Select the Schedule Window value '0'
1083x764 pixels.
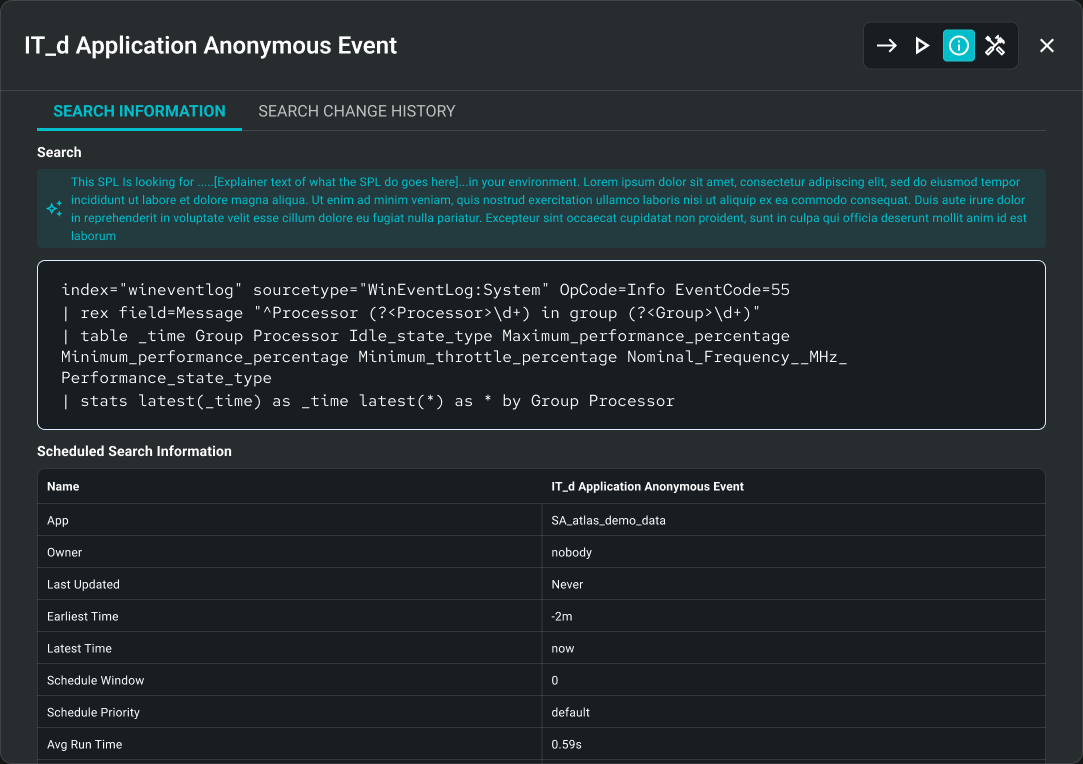pos(555,680)
